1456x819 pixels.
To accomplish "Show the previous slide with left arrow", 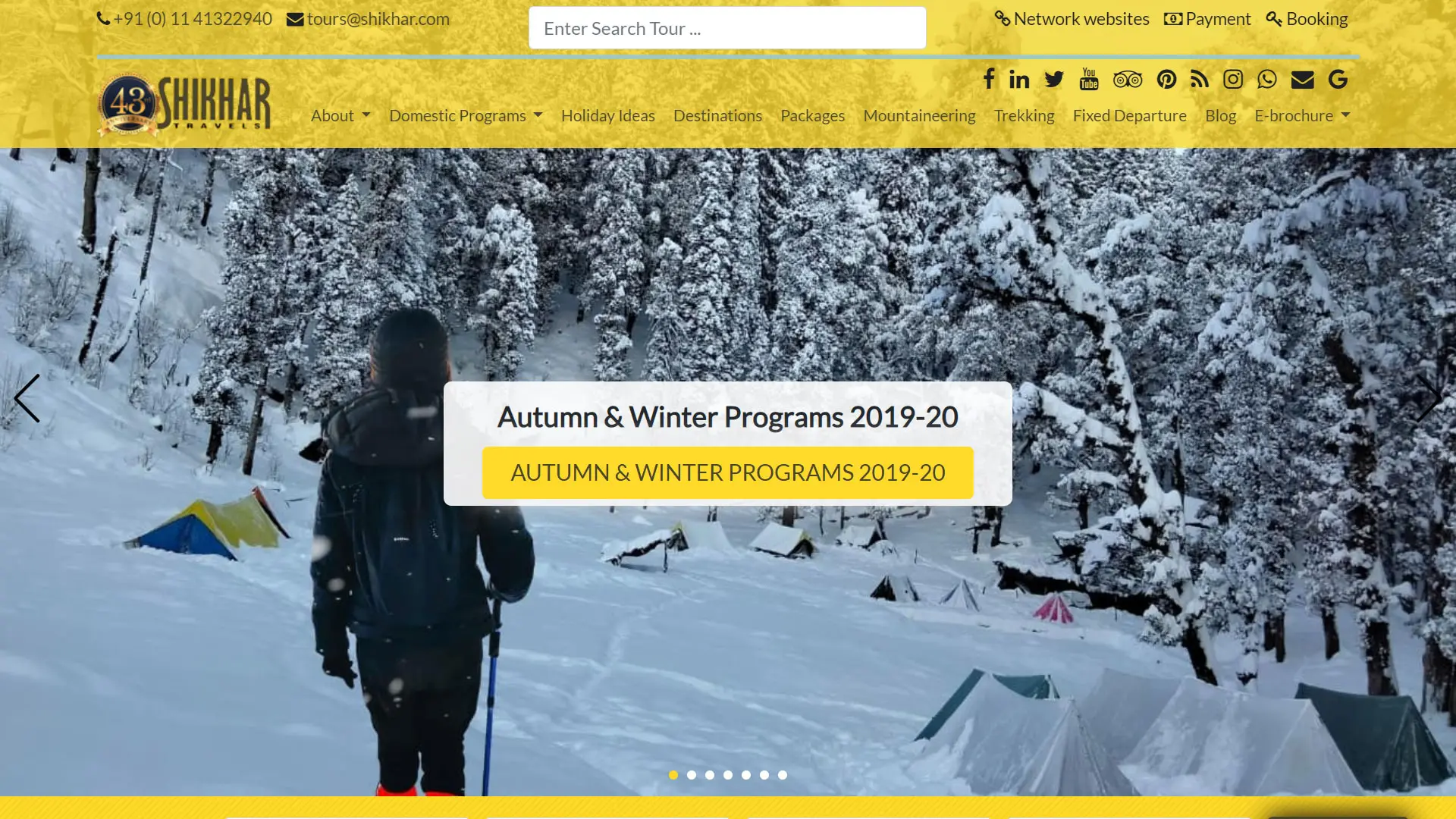I will click(27, 398).
